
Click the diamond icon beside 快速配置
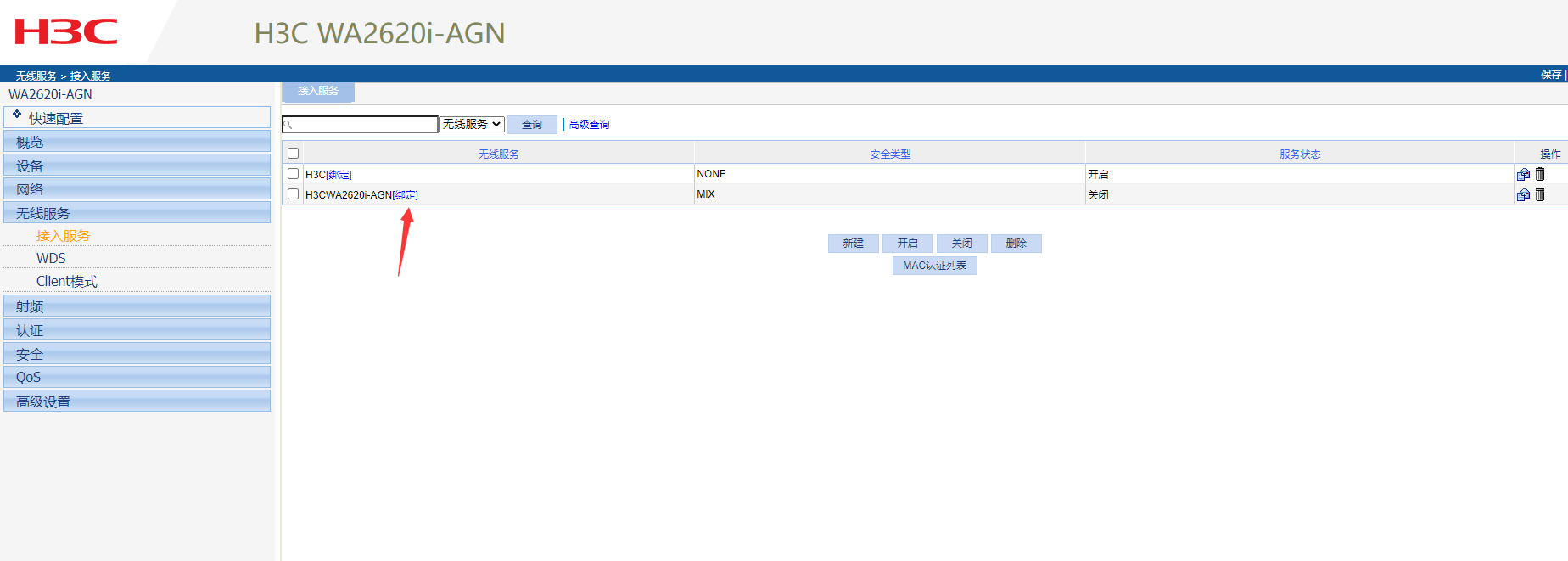(17, 114)
